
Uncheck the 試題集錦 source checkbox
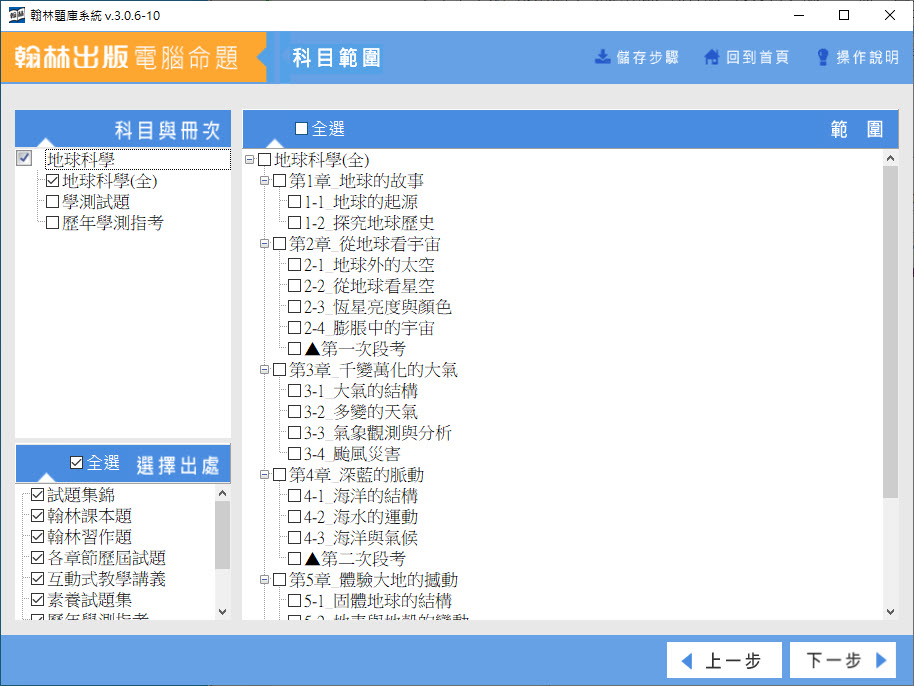tap(38, 495)
